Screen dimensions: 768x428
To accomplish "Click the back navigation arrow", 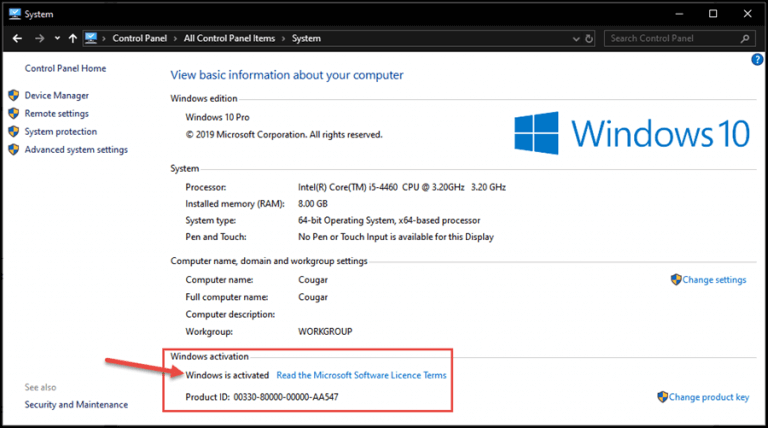I will [x=17, y=38].
